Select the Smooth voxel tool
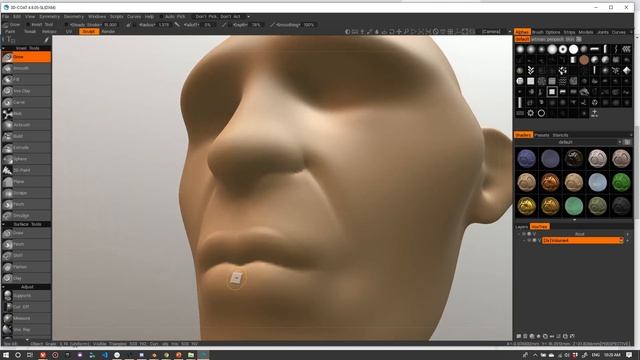Screen dimensions: 640x360 point(26,68)
